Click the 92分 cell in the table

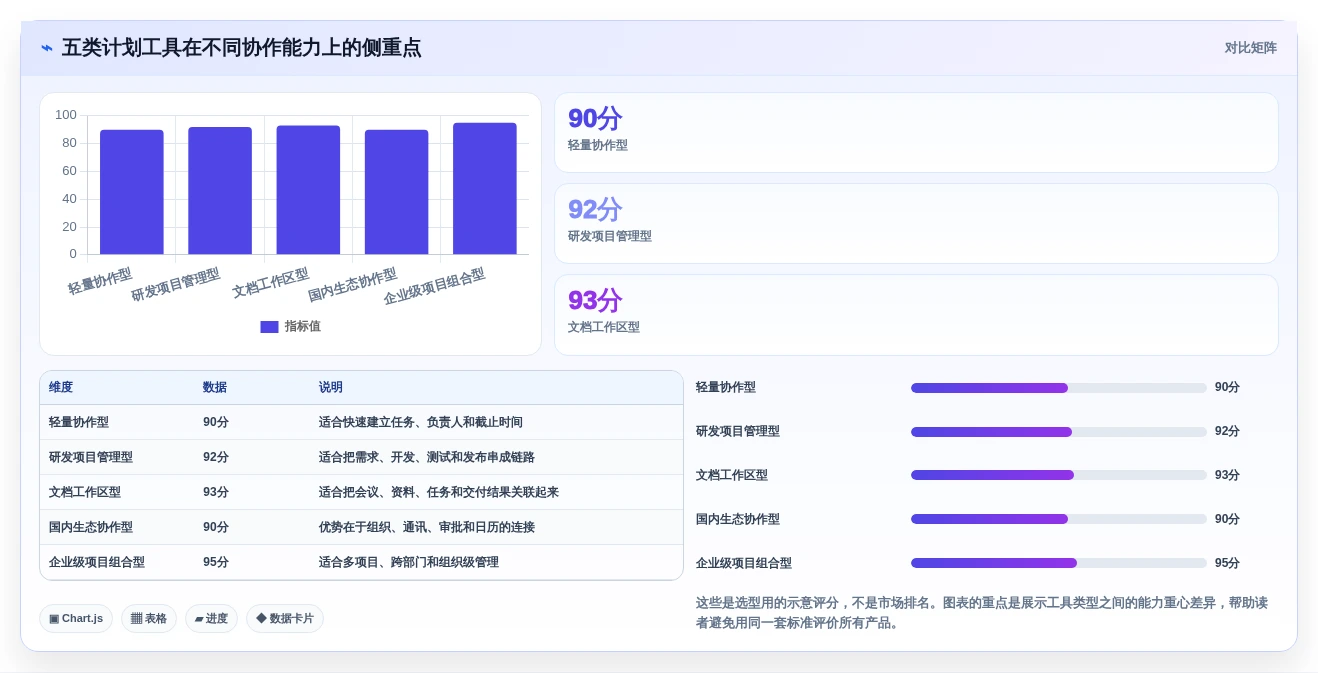point(216,457)
